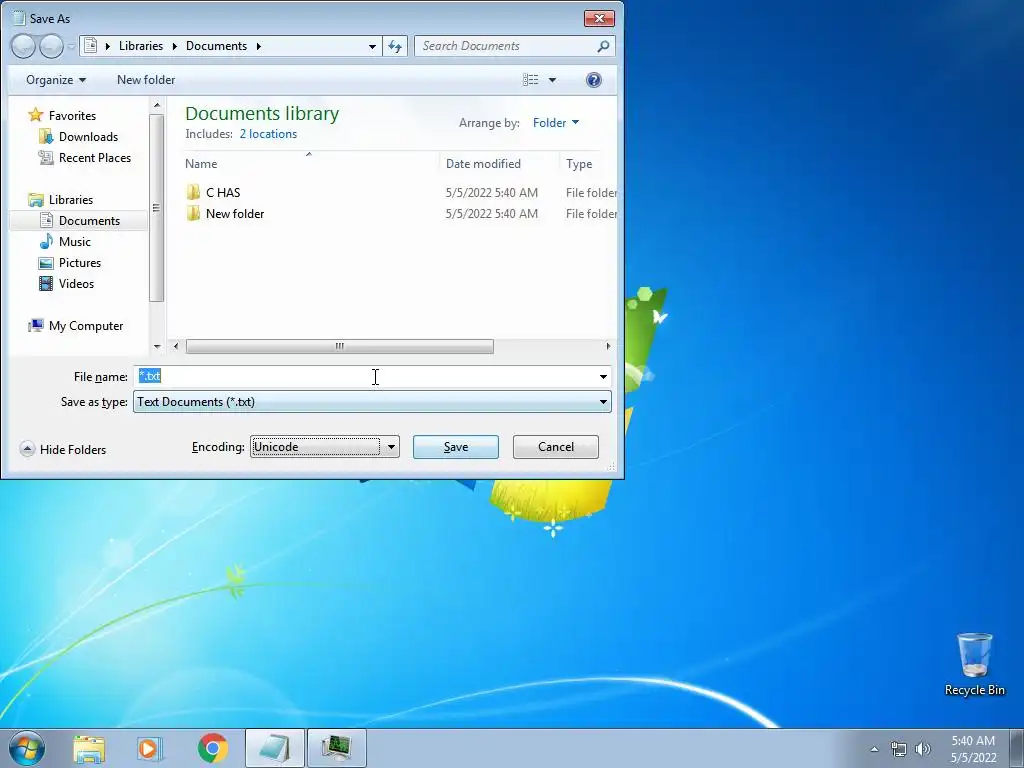Launch Windows Media Player from taskbar
The height and width of the screenshot is (768, 1024).
150,749
